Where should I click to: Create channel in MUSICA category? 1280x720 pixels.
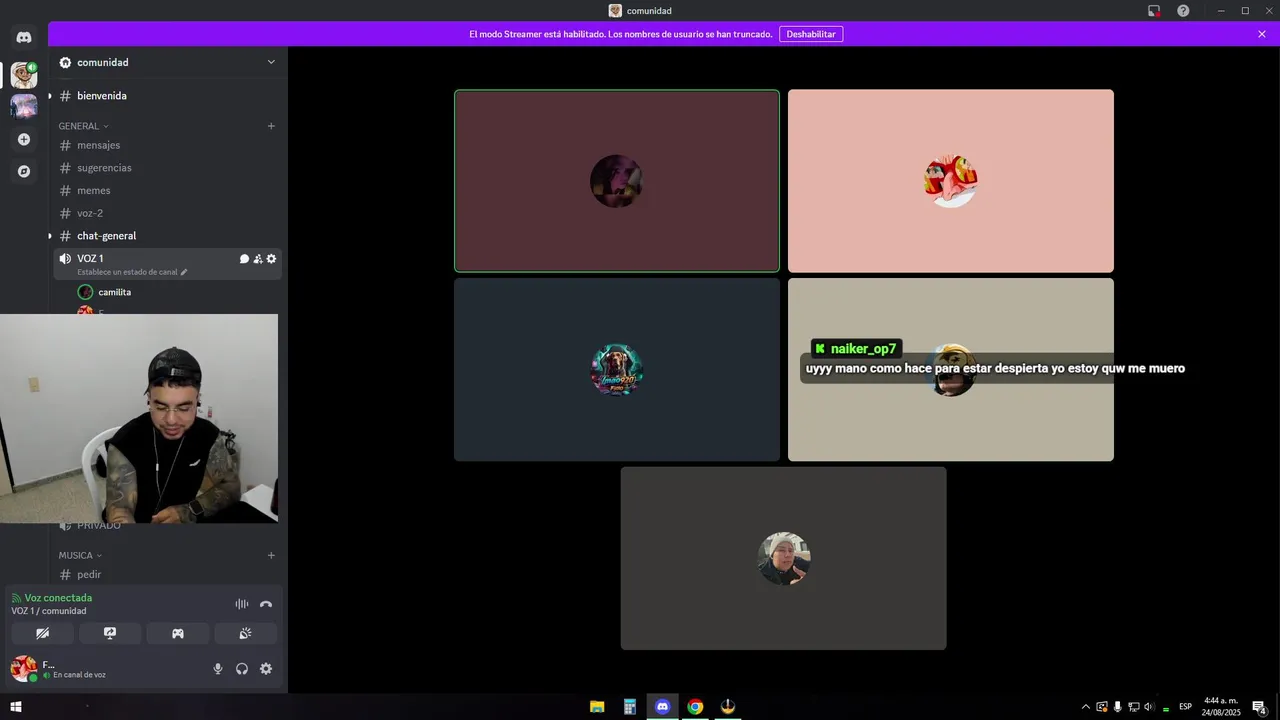tap(271, 555)
